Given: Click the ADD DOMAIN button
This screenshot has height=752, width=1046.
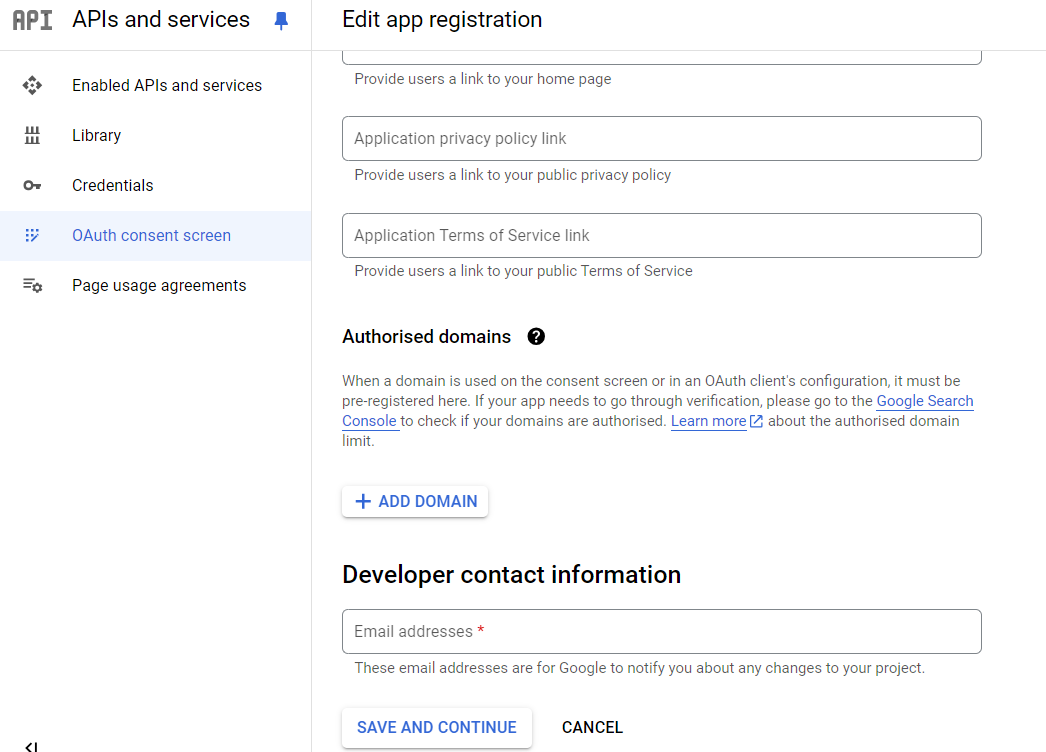Looking at the screenshot, I should point(415,501).
